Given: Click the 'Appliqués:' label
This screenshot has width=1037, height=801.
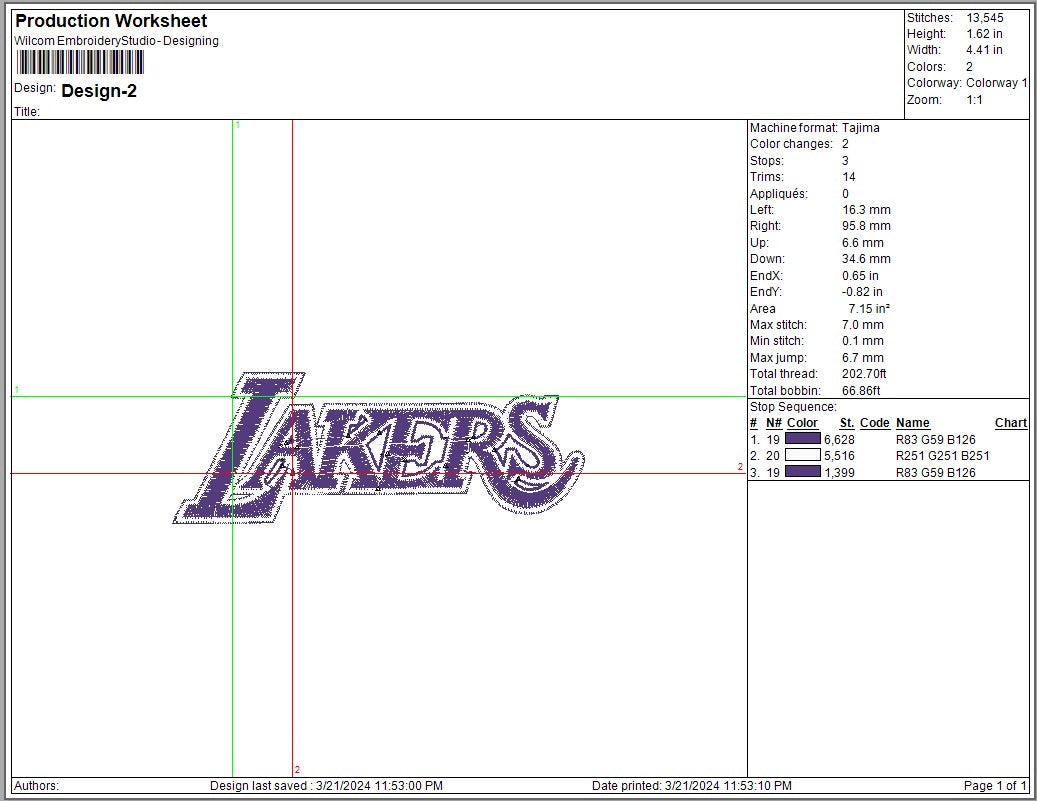Looking at the screenshot, I should tap(778, 194).
